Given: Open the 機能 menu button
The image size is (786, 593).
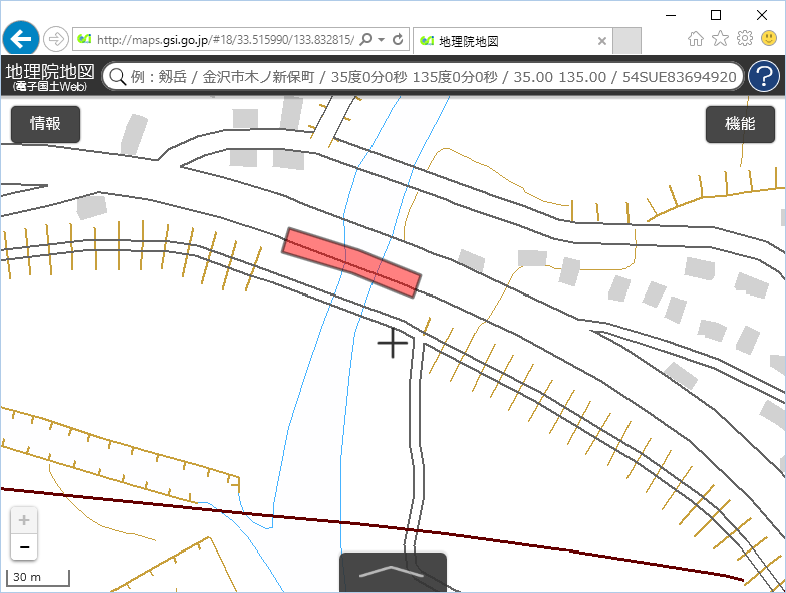Looking at the screenshot, I should (740, 124).
